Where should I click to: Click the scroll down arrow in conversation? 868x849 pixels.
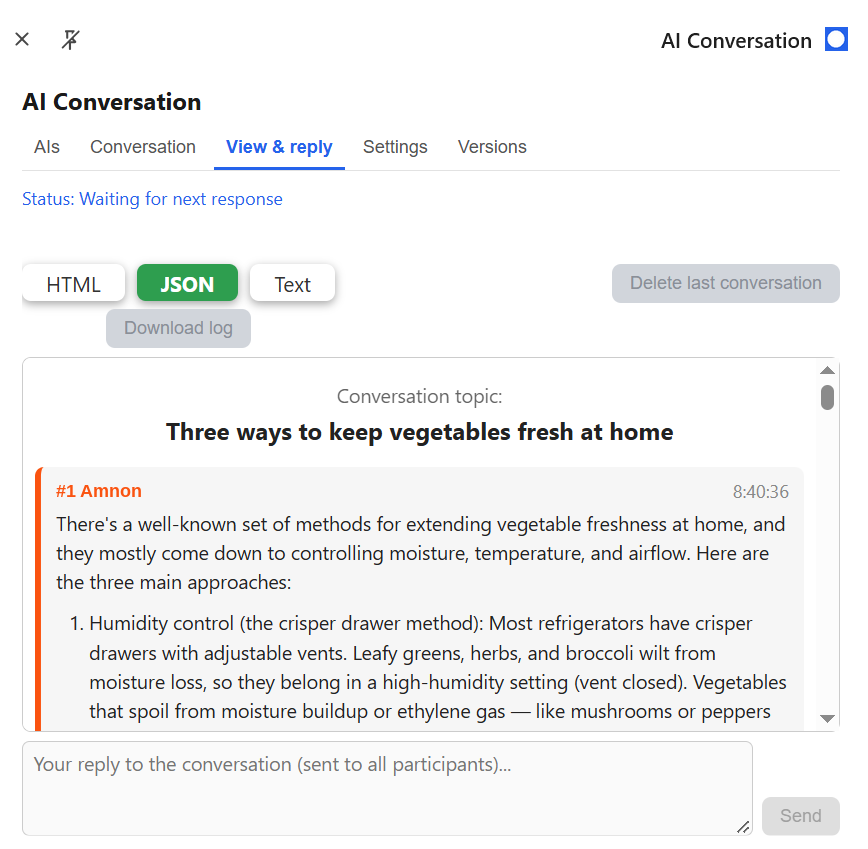(x=827, y=718)
